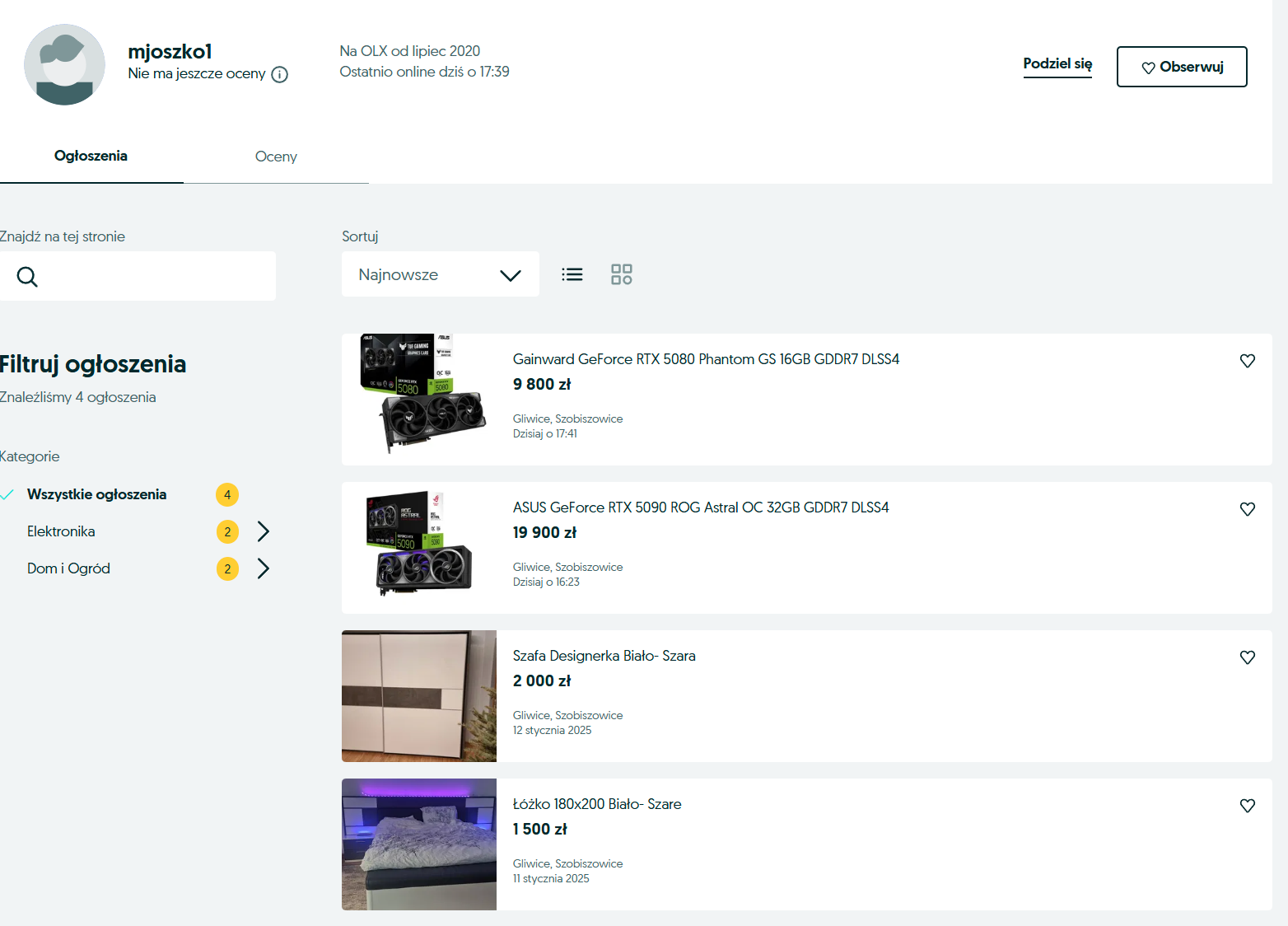1288x926 pixels.
Task: Open Szafa Designerka Biało-Szara listing title
Action: click(604, 656)
